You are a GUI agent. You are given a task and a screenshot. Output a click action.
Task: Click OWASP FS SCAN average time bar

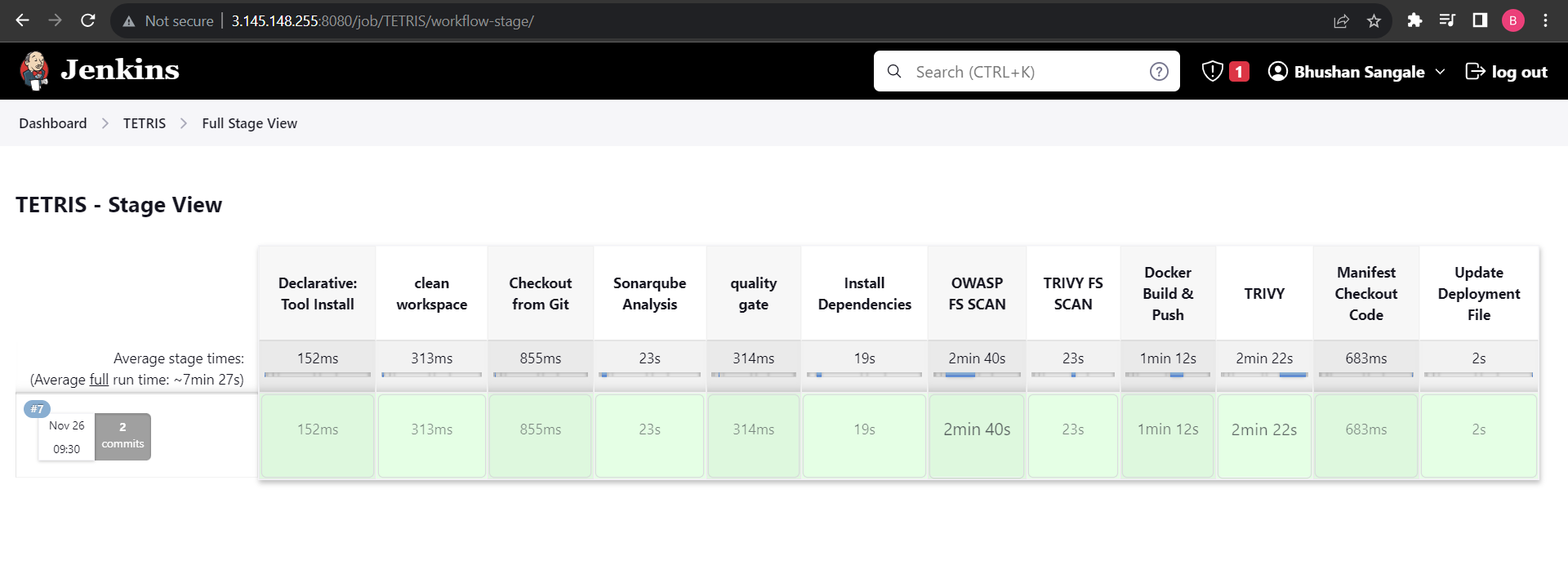point(978,375)
